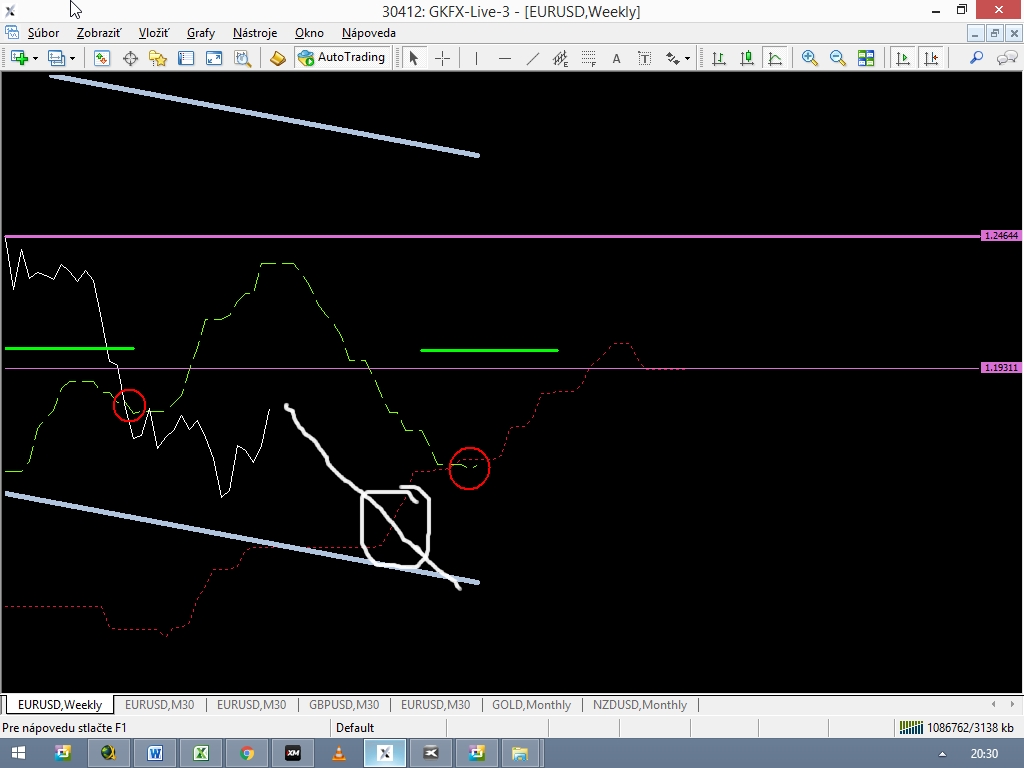Select the Crosshair cursor tool
Viewport: 1024px width, 768px height.
click(442, 58)
